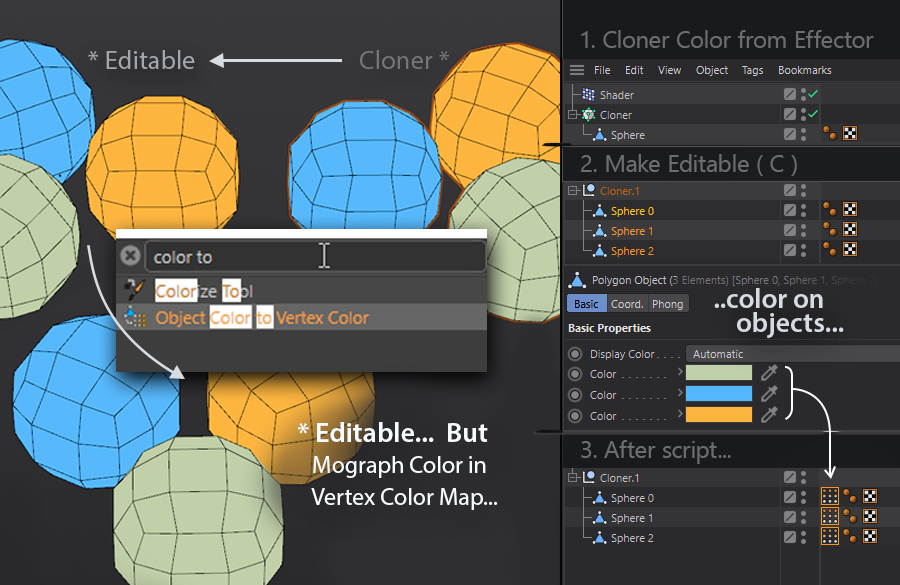
Task: Toggle the Shader visibility dots
Action: pyautogui.click(x=804, y=94)
